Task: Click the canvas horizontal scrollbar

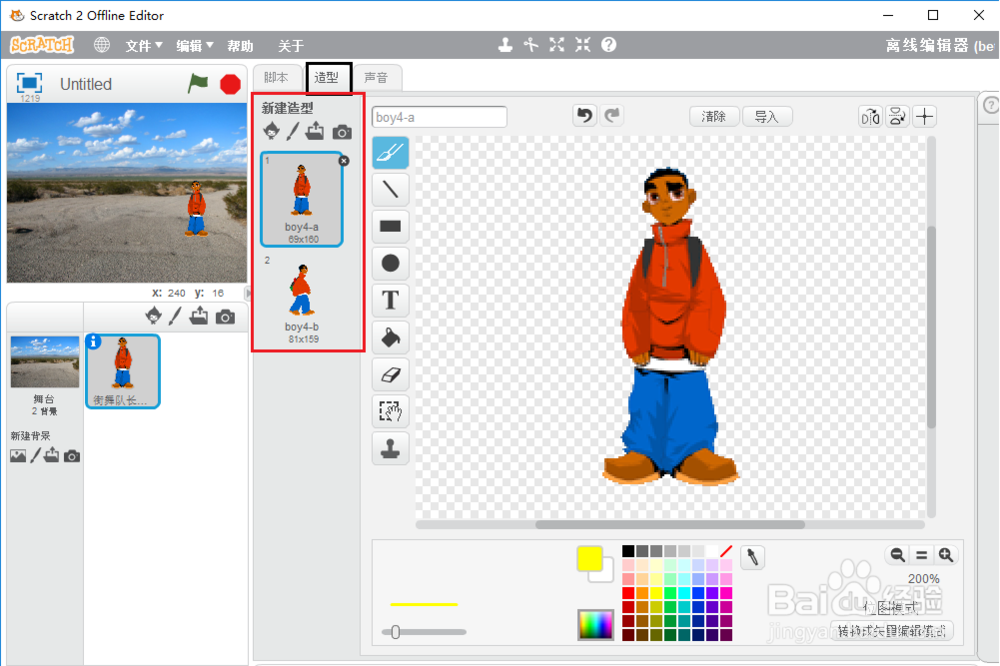Action: (670, 524)
